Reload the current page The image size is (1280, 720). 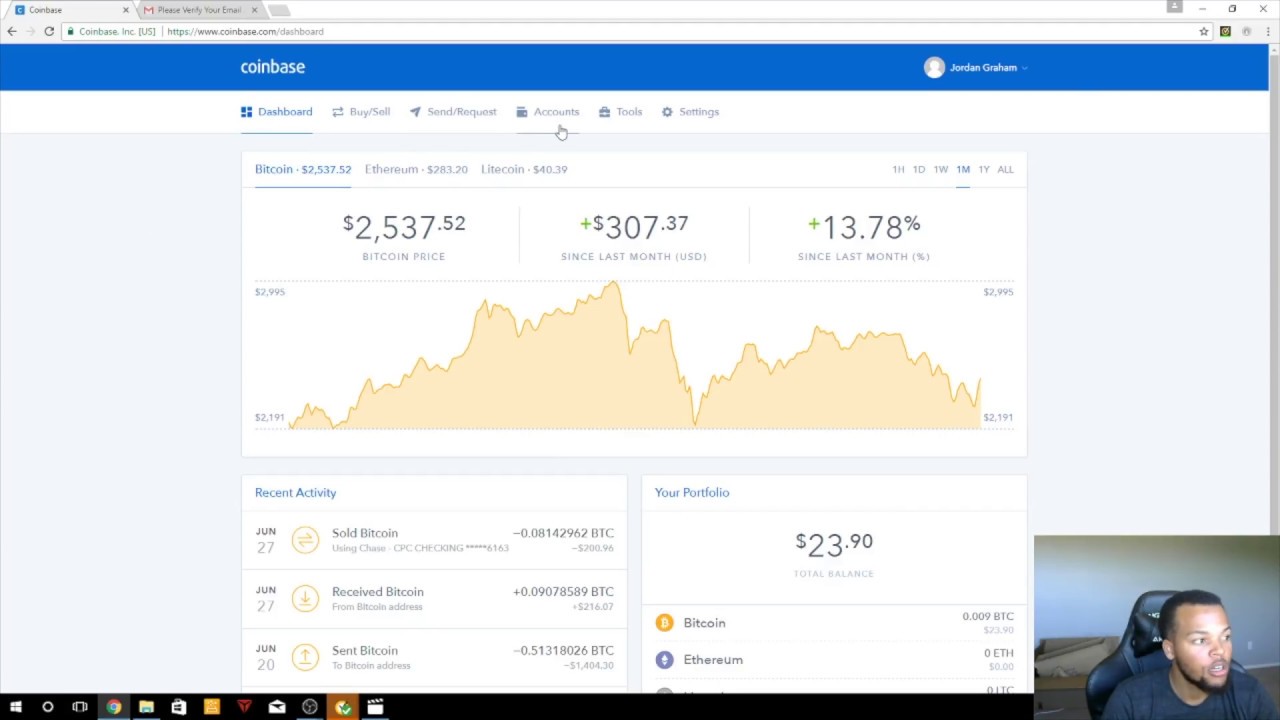[49, 31]
